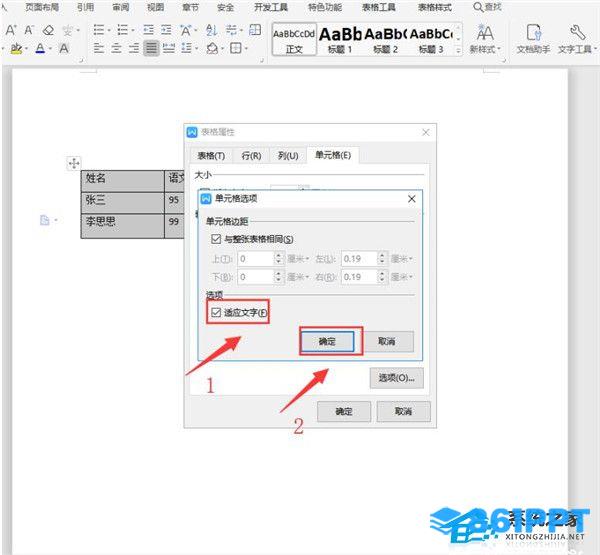This screenshot has width=600, height=555.
Task: Apply bulleted list formatting
Action: 99,29
